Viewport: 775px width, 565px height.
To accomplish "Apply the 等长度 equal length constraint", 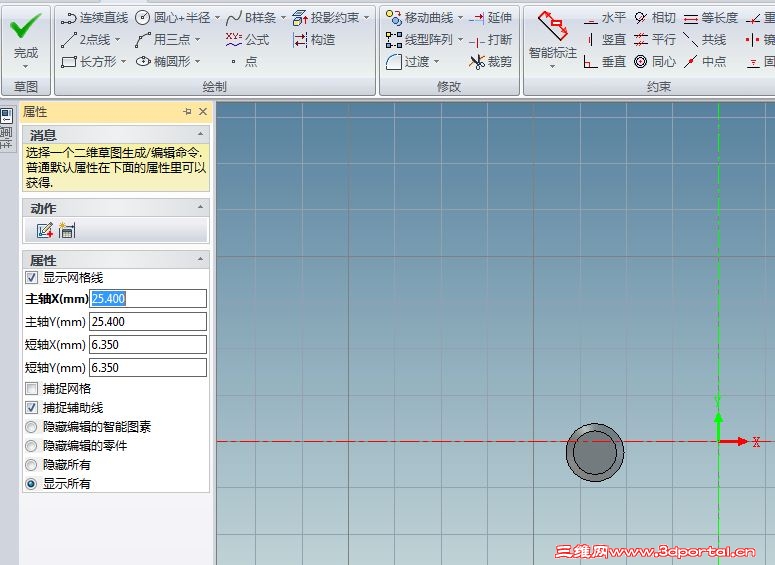I will point(711,18).
